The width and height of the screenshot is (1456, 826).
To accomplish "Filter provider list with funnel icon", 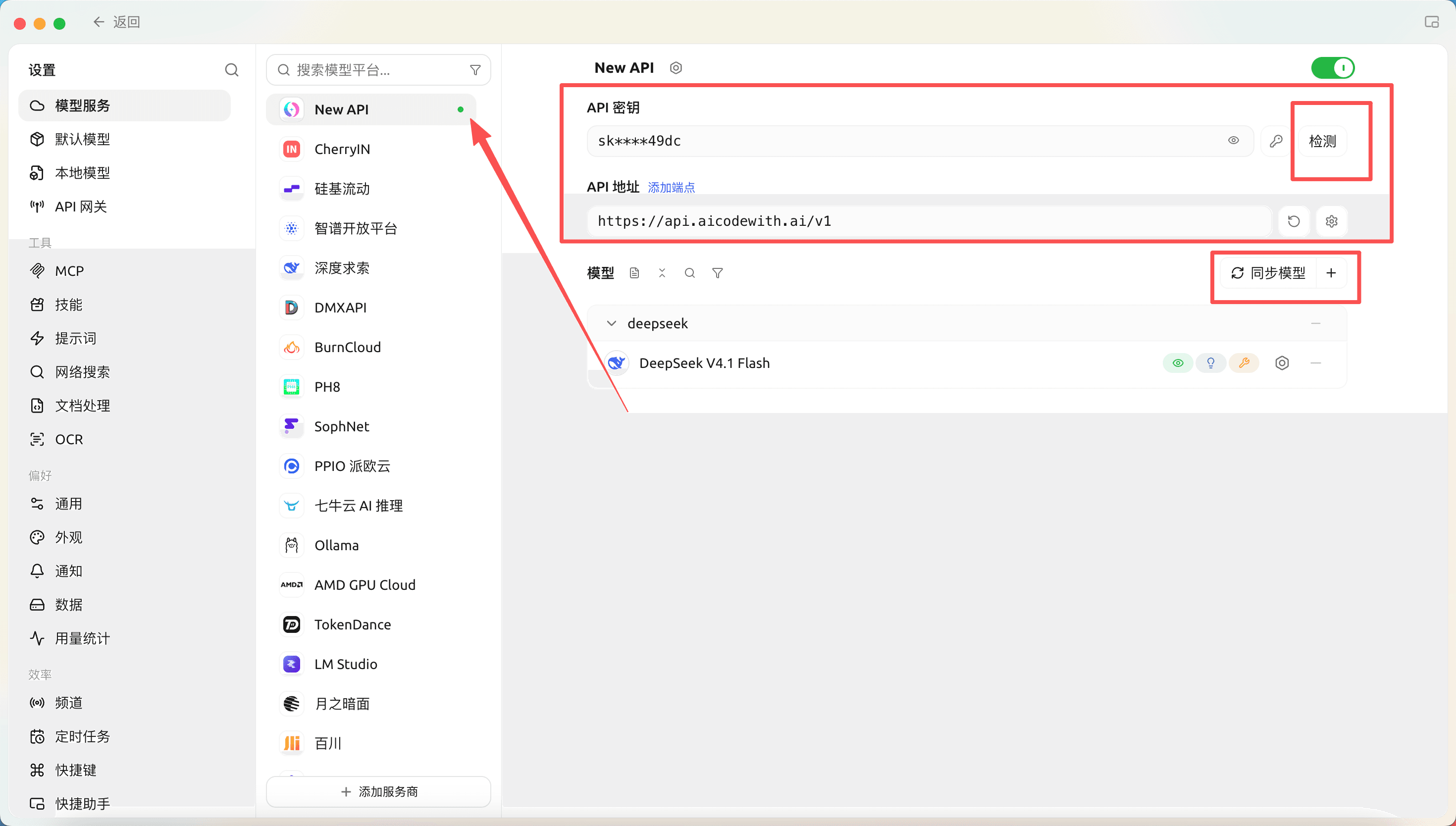I will (x=475, y=70).
